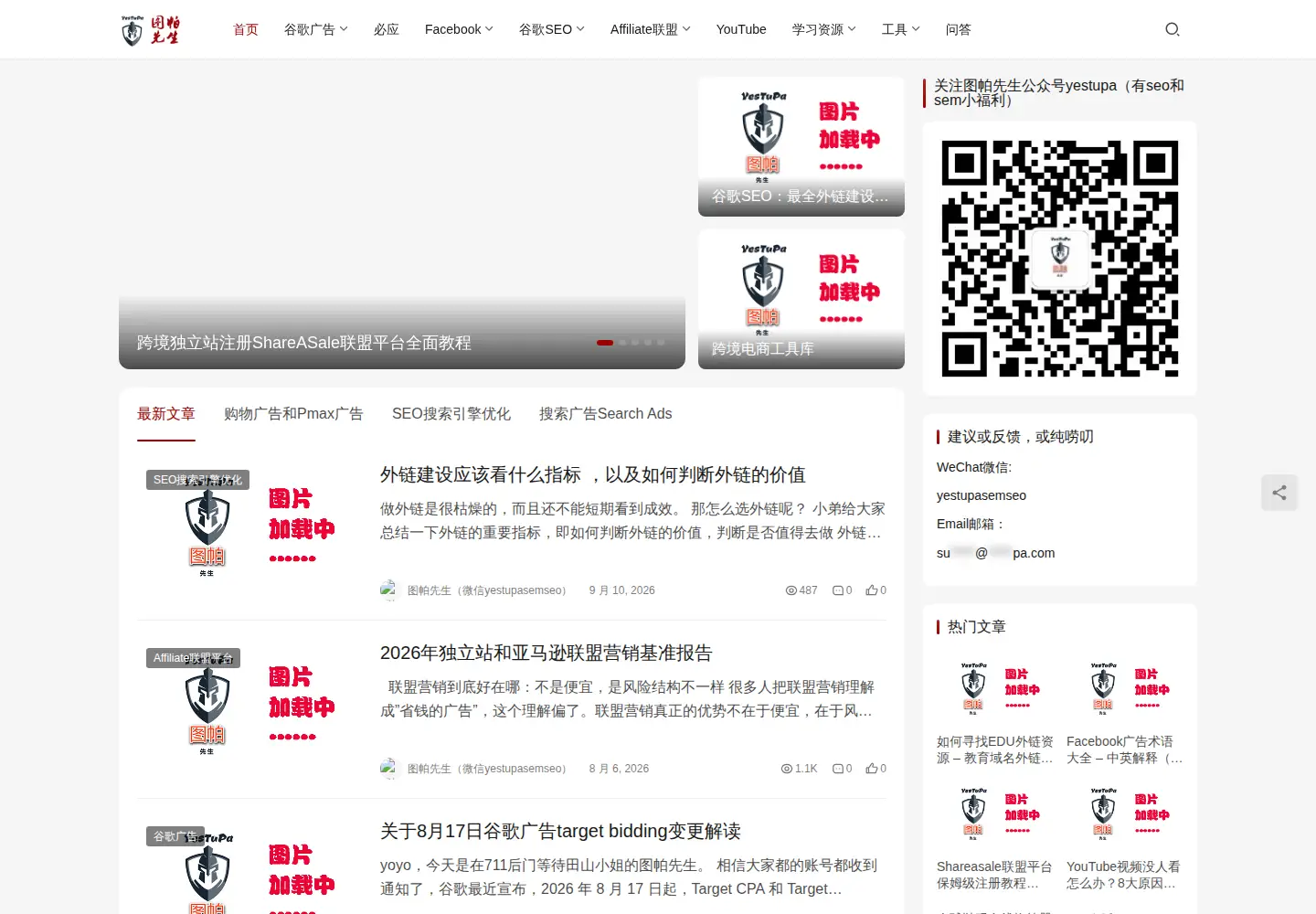Click 建议或反馈，或纯唠叨 heading

1021,437
